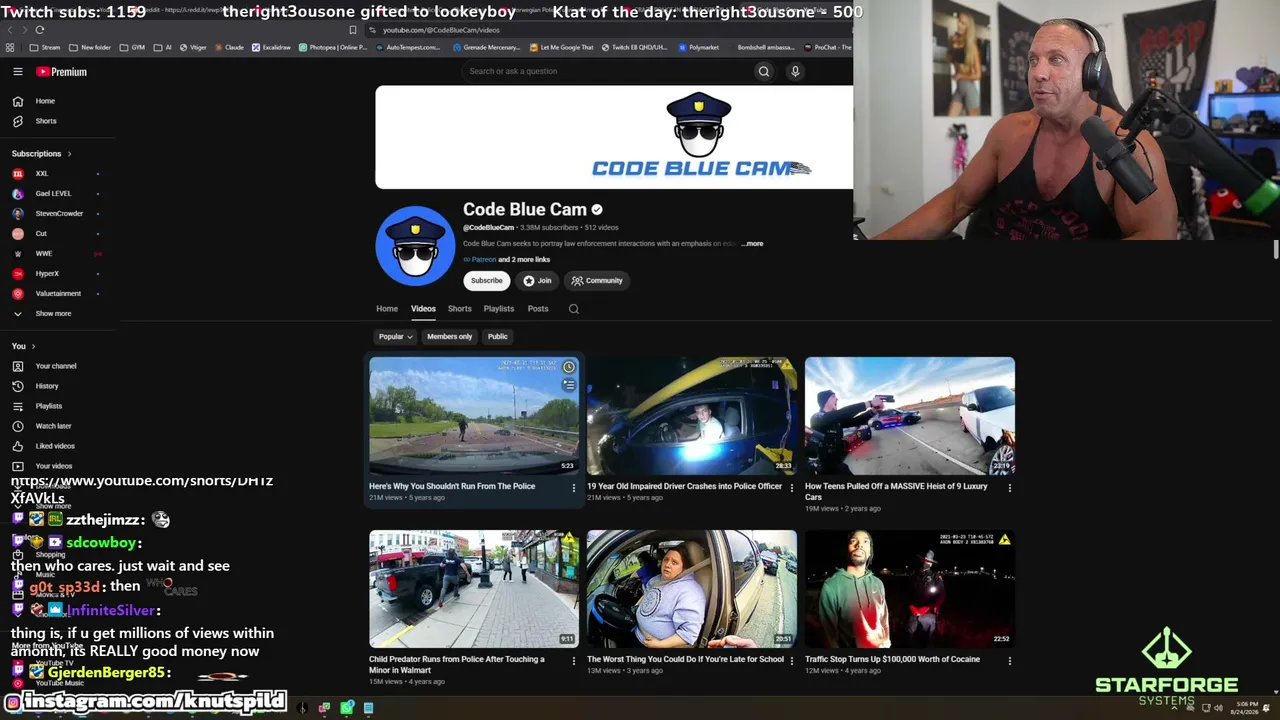Viewport: 1280px width, 720px height.
Task: Open the channel Posts tab
Action: tap(538, 309)
